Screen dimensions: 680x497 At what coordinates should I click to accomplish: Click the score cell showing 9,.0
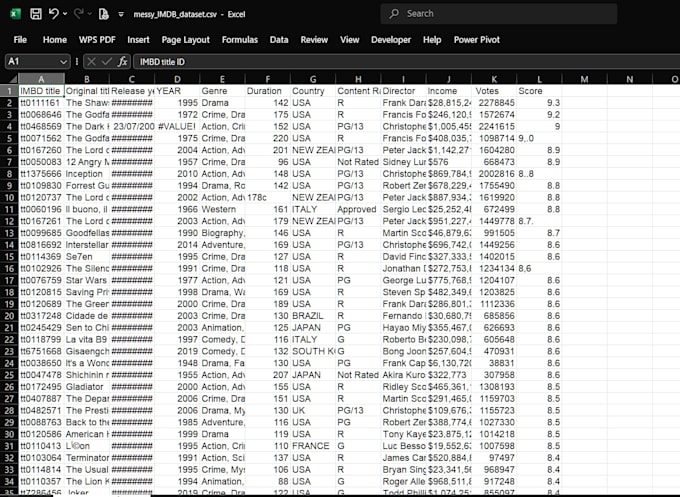coord(539,138)
